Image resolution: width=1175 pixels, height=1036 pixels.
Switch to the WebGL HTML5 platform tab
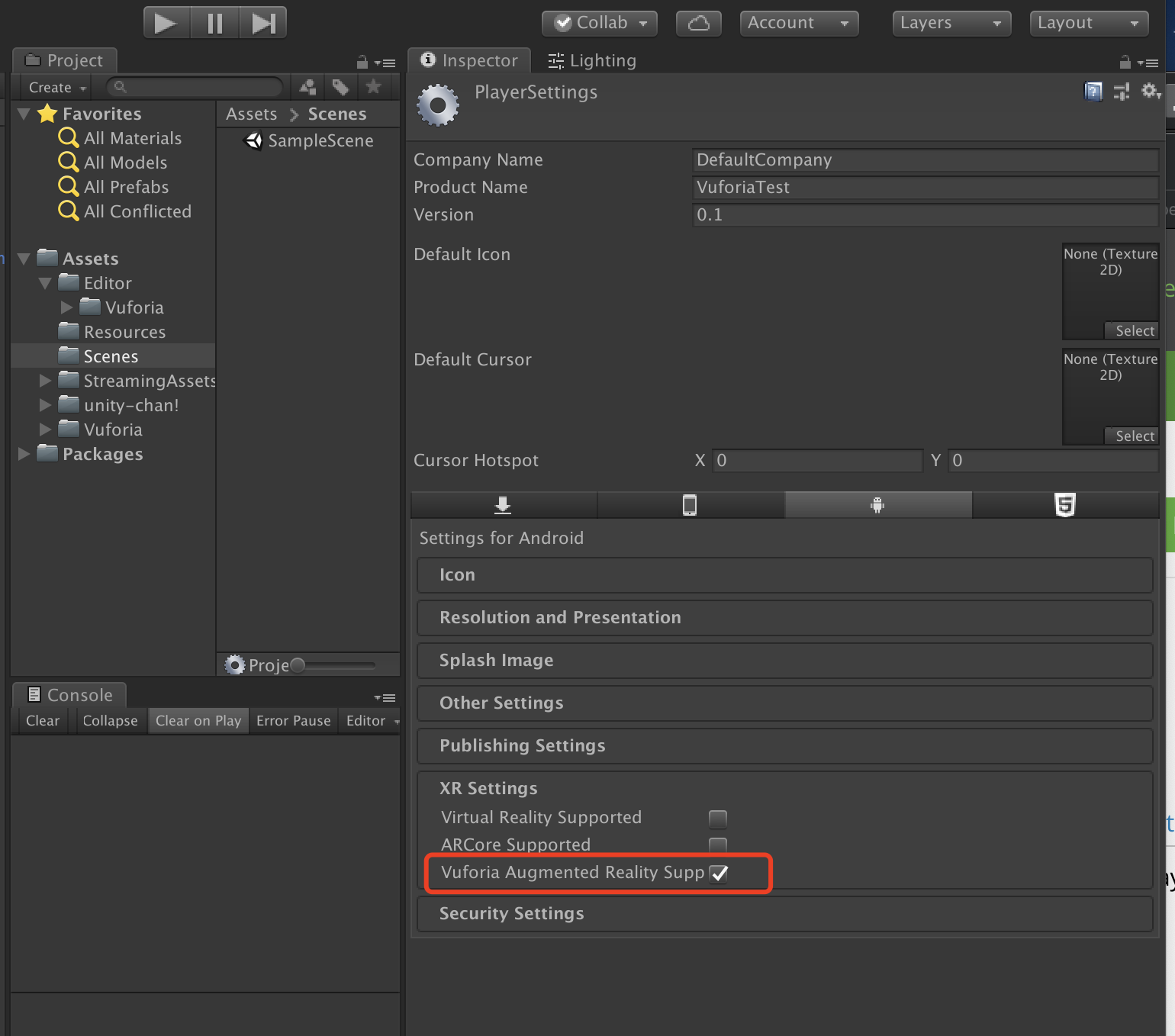click(x=1066, y=505)
